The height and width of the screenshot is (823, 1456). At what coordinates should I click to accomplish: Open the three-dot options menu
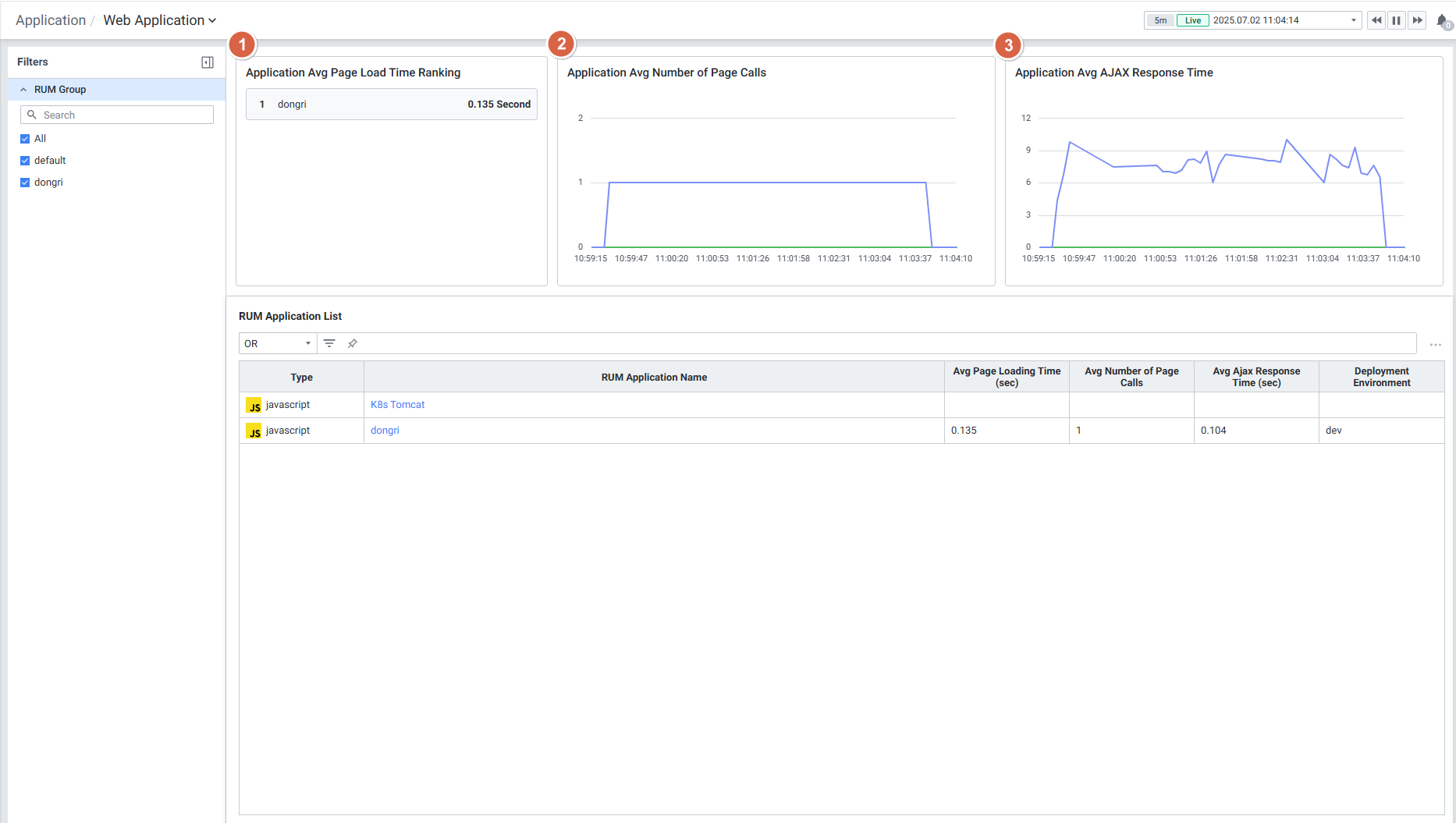1435,344
